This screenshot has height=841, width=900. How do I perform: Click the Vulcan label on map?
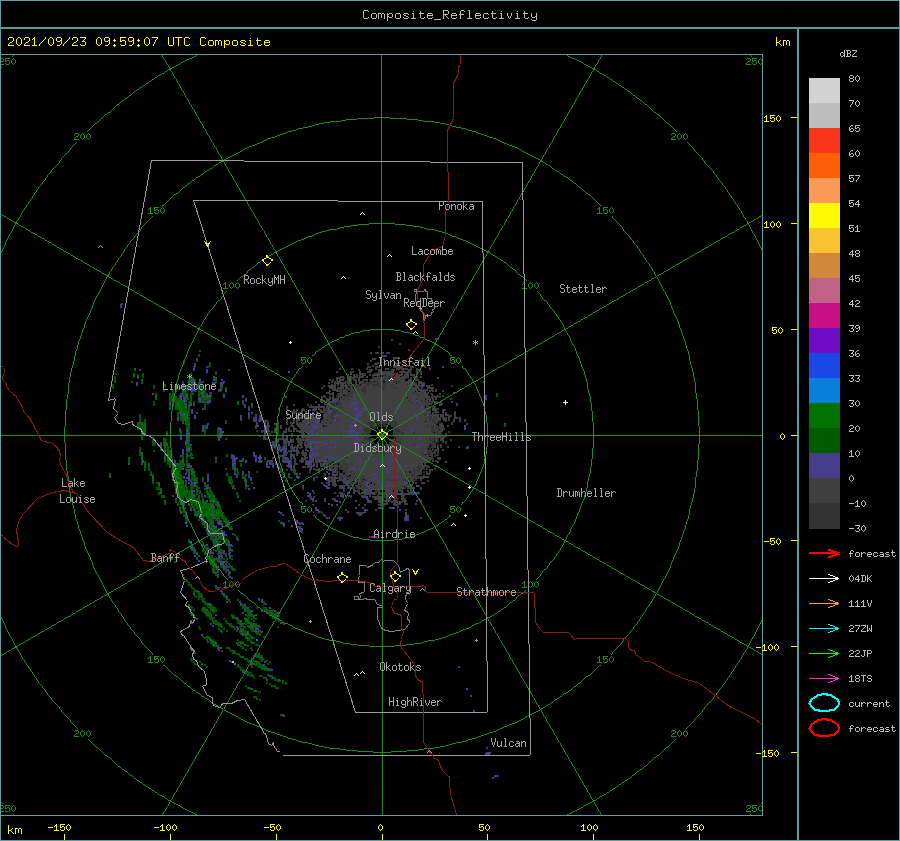point(509,743)
